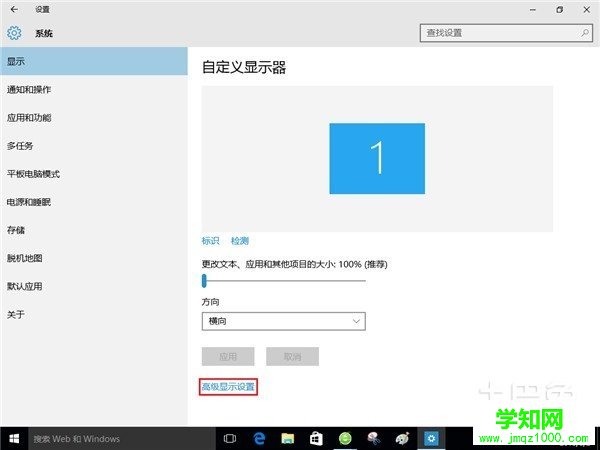This screenshot has width=600, height=450.
Task: Click in the 查找设置 search field
Action: tap(506, 33)
